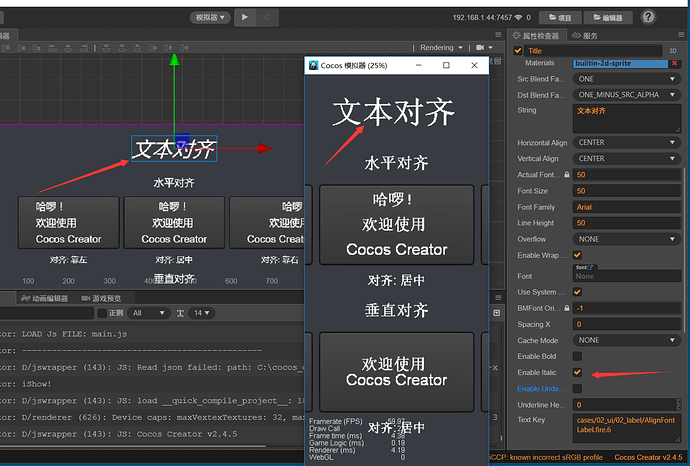Switch to 游戏预览 game preview tab
690x466 pixels.
coord(101,298)
